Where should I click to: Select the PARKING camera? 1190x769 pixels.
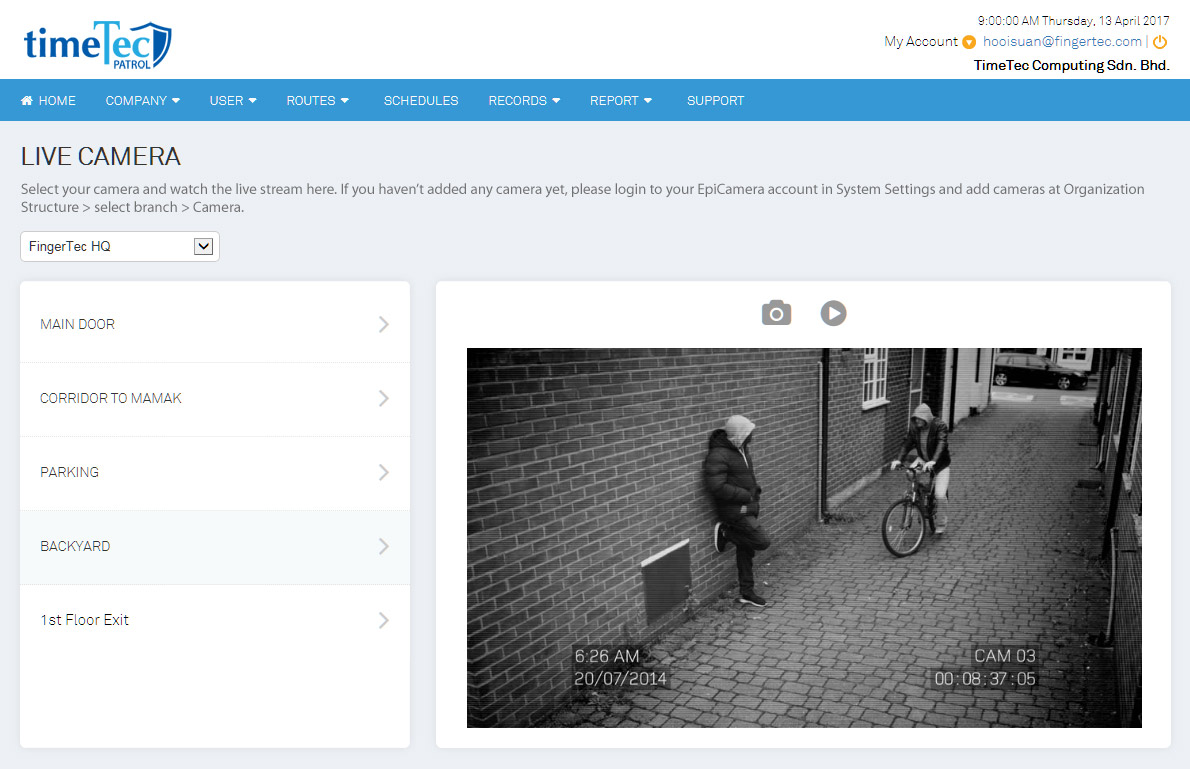[x=215, y=472]
